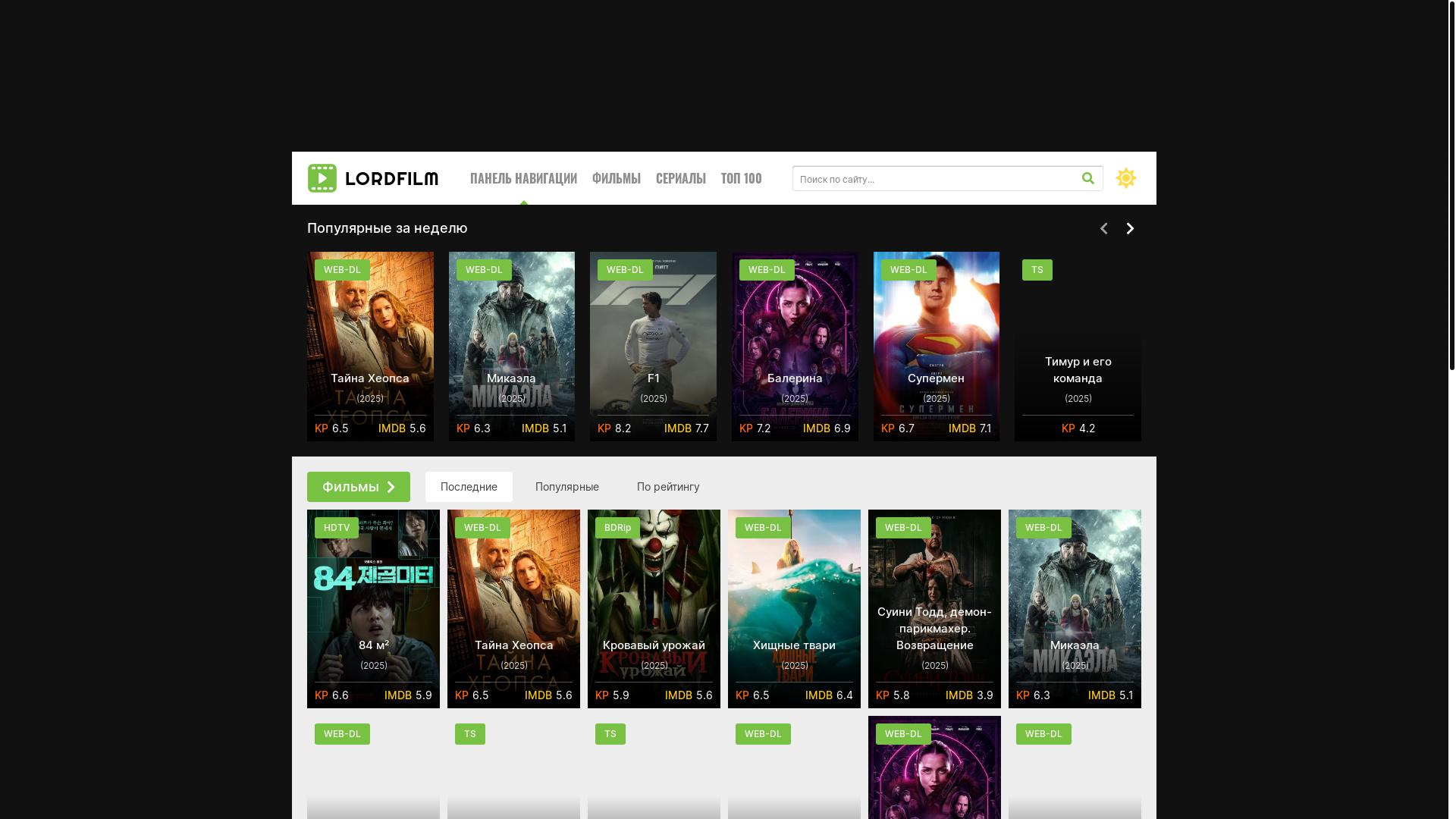The width and height of the screenshot is (1456, 819).
Task: Open the ТОП 100 menu item
Action: coord(741,178)
